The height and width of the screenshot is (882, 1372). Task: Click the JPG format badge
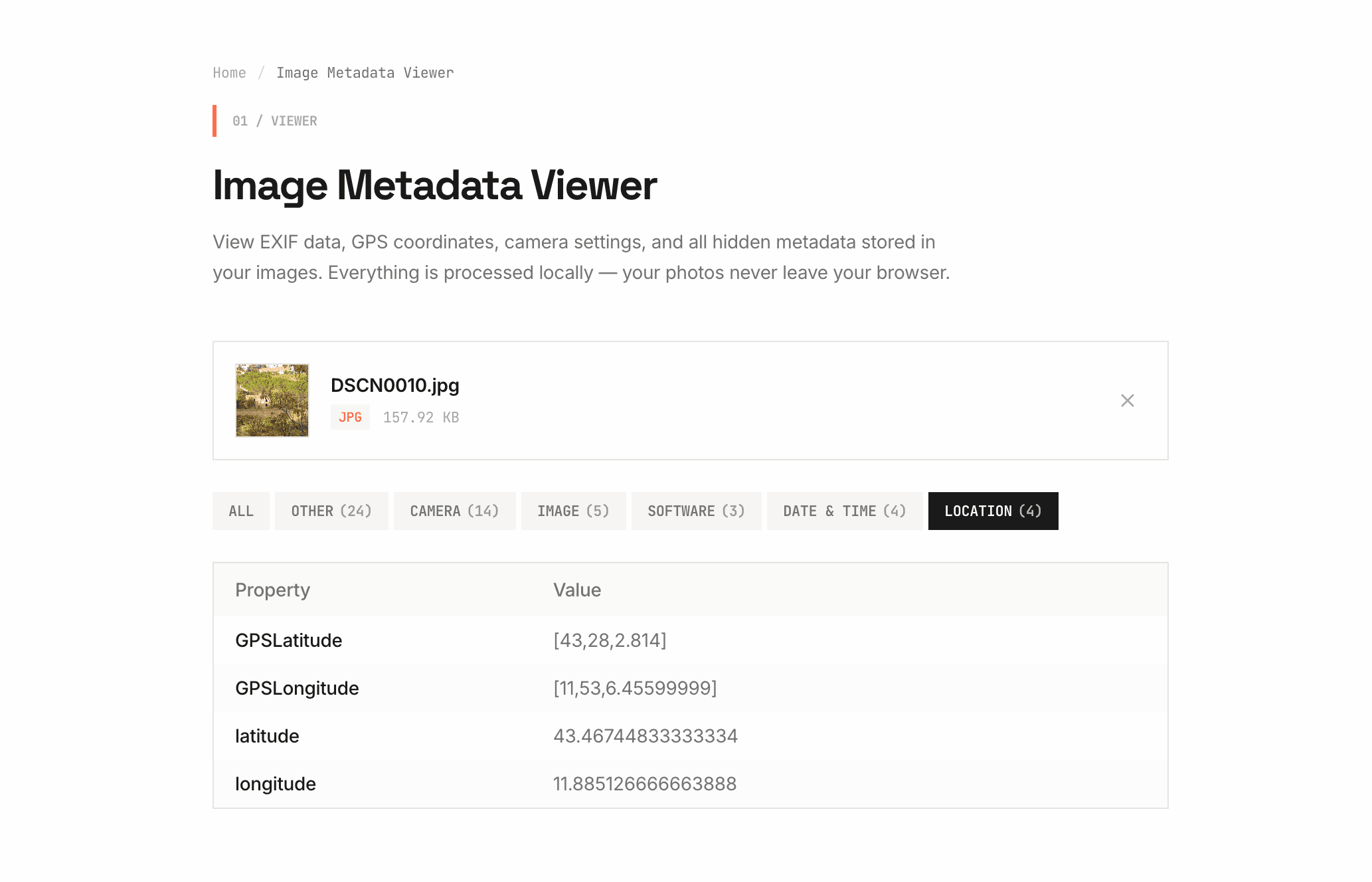[350, 417]
